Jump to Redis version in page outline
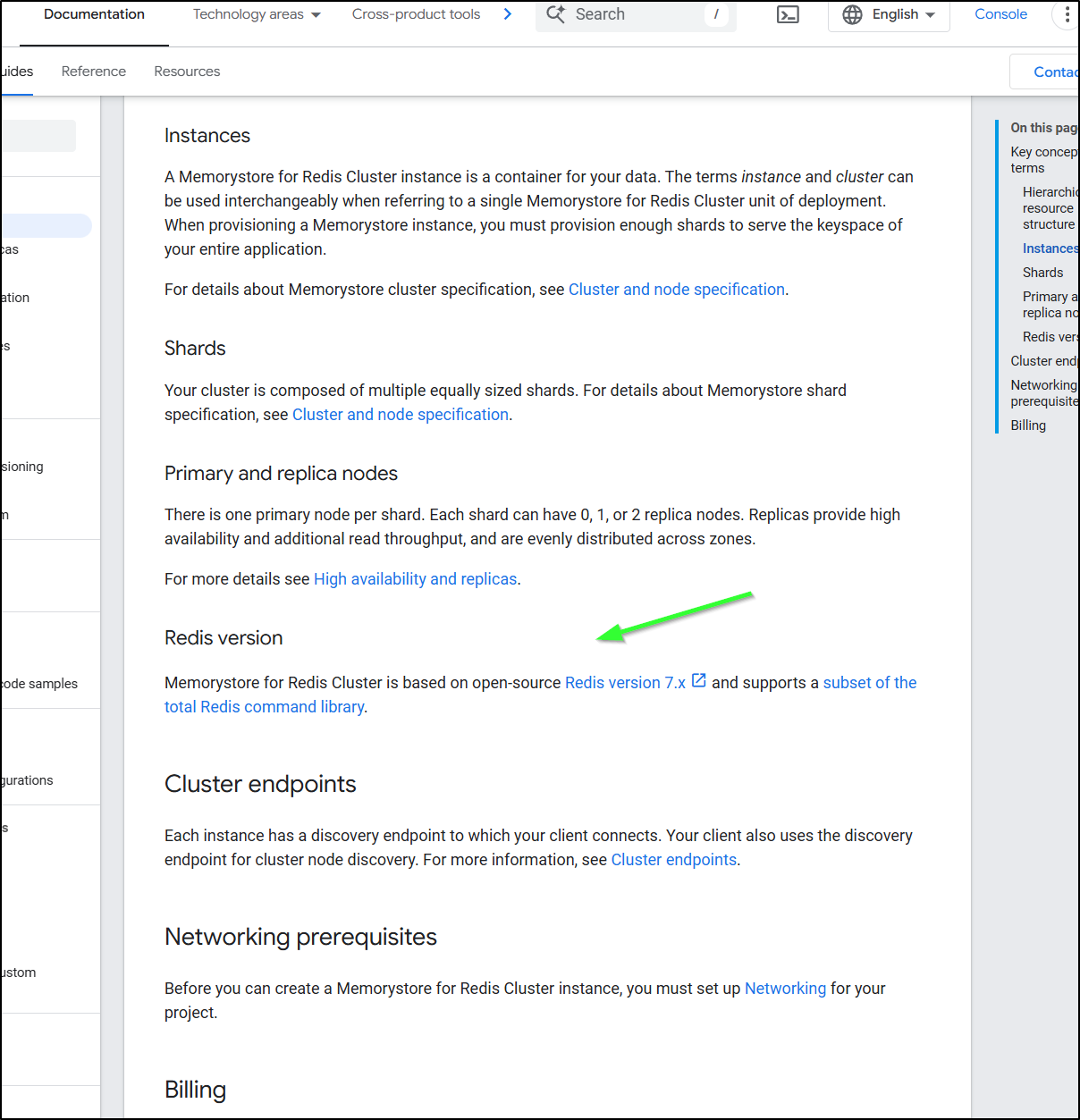 pyautogui.click(x=1050, y=337)
